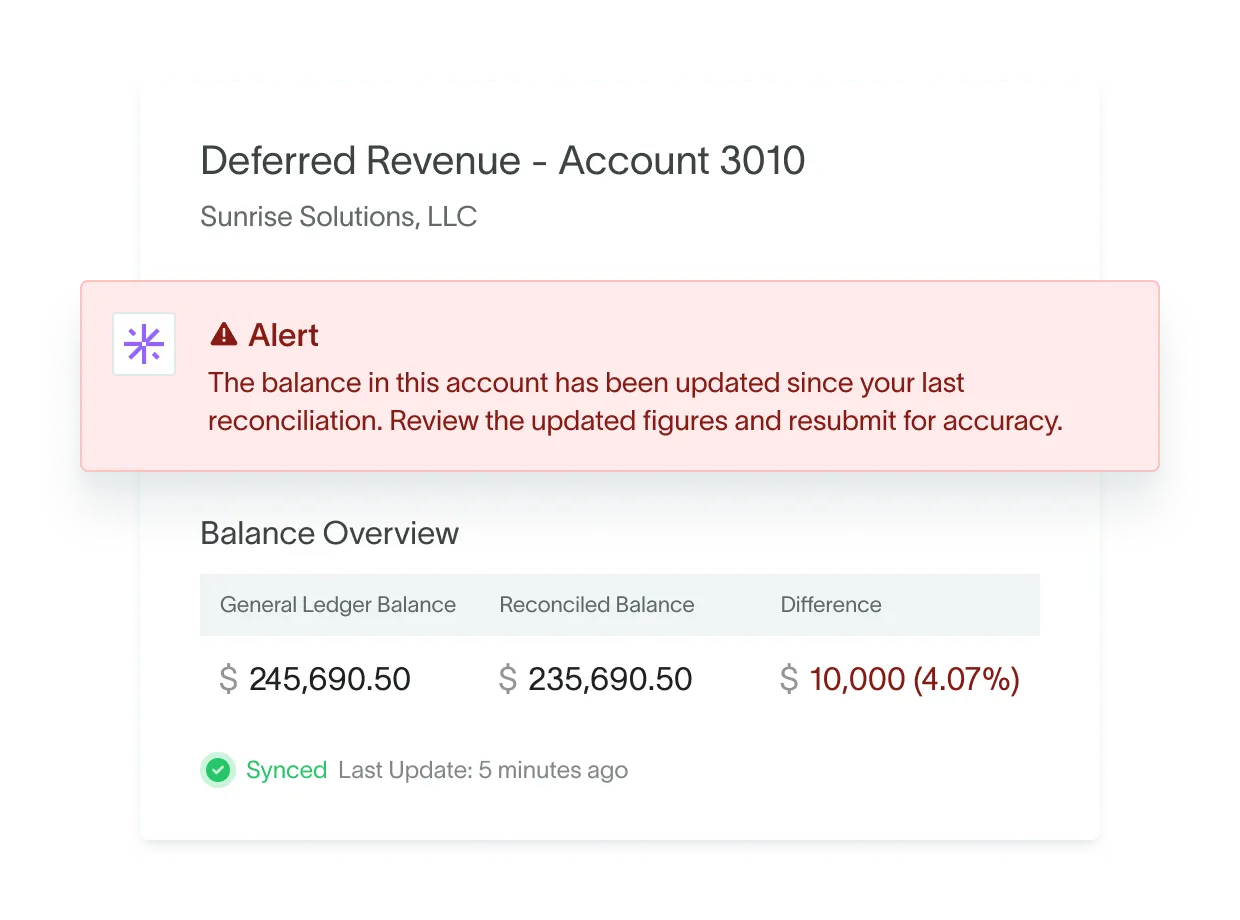Click the Difference value 10,000 (4.07%)
The width and height of the screenshot is (1240, 920).
click(x=912, y=679)
